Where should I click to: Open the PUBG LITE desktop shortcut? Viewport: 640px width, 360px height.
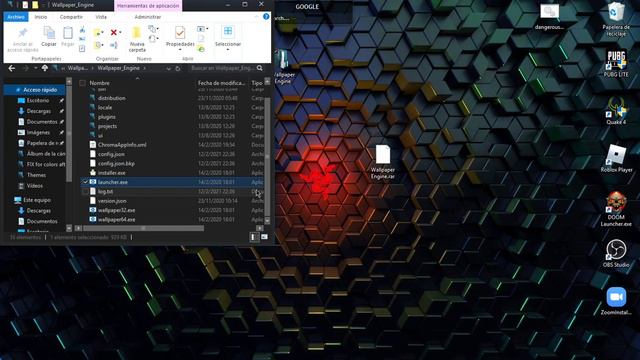point(616,64)
